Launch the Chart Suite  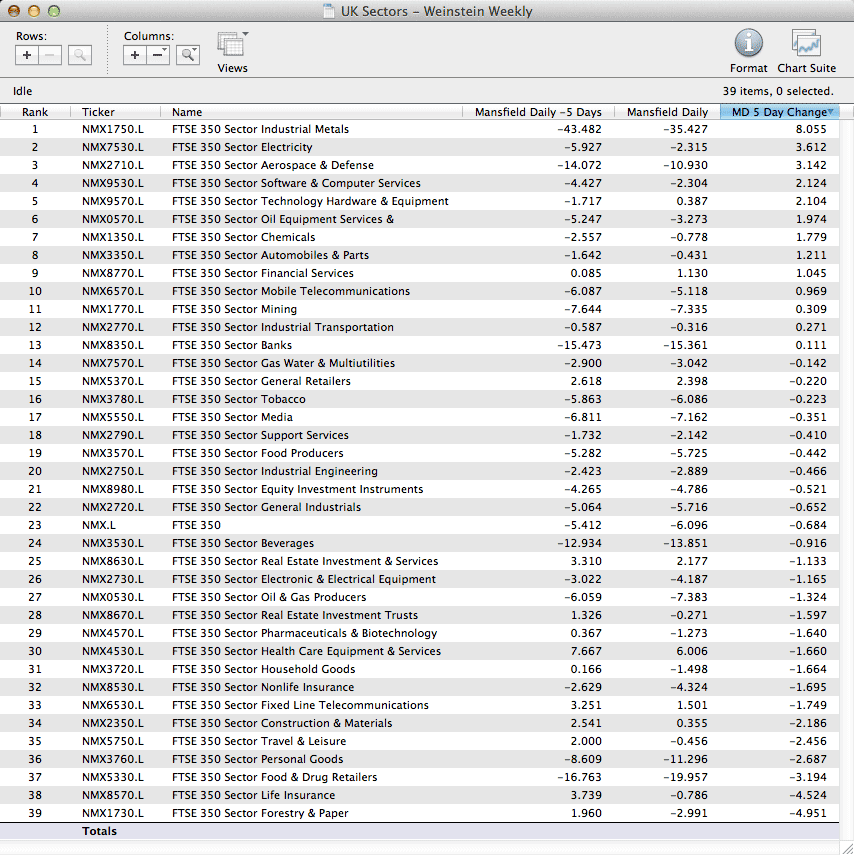[806, 44]
